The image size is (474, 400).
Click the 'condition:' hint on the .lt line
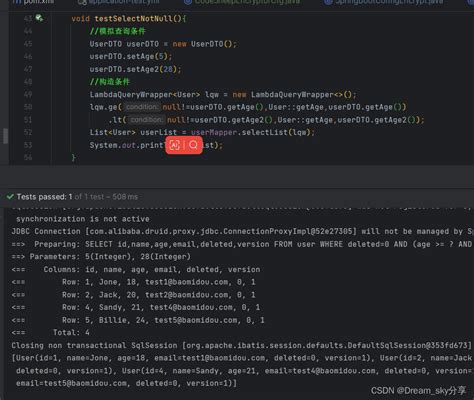[x=146, y=120]
